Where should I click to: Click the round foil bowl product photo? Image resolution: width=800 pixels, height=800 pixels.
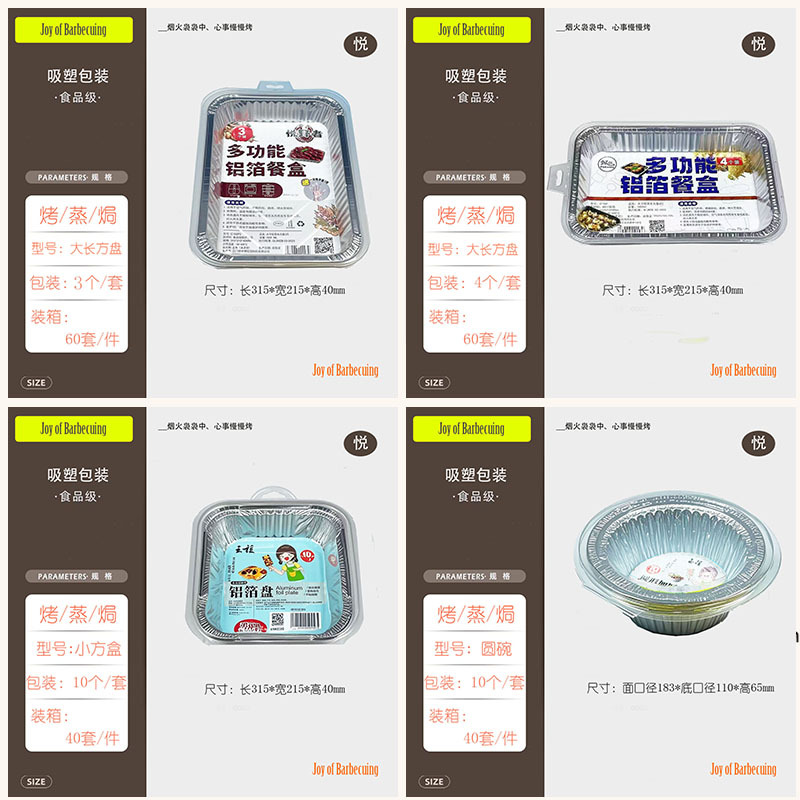click(x=679, y=563)
